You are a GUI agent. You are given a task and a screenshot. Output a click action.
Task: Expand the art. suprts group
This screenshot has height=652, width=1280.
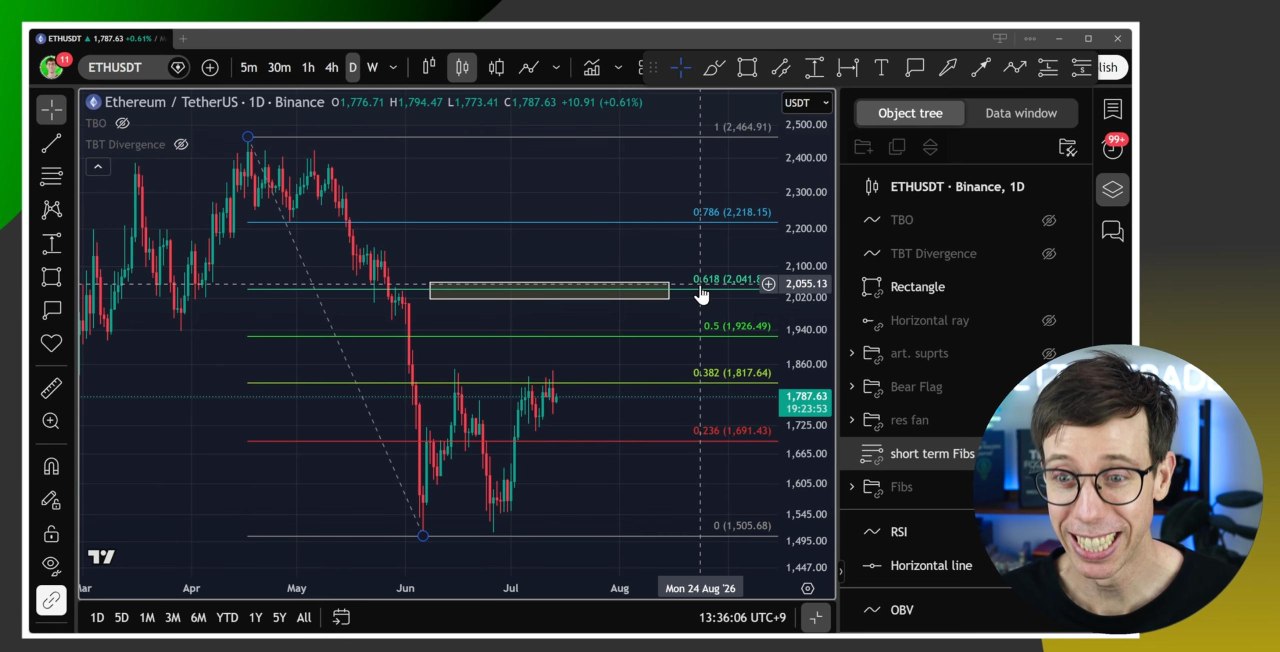pyautogui.click(x=852, y=353)
